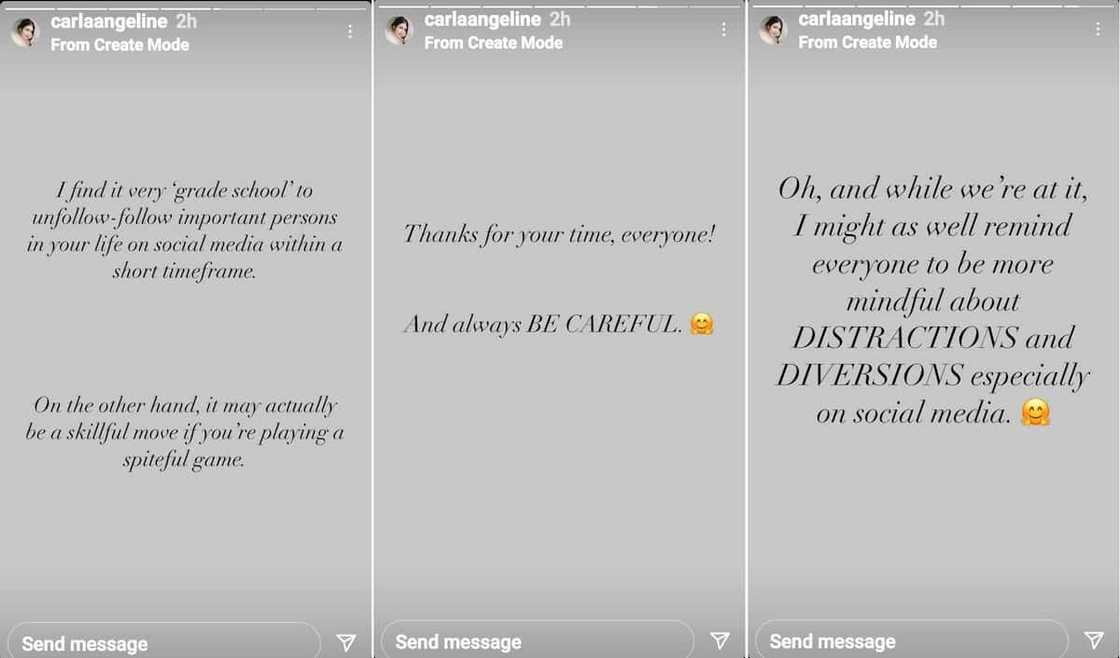
Task: Click hugging emoji after 'social media' in right story
Action: [x=1036, y=412]
